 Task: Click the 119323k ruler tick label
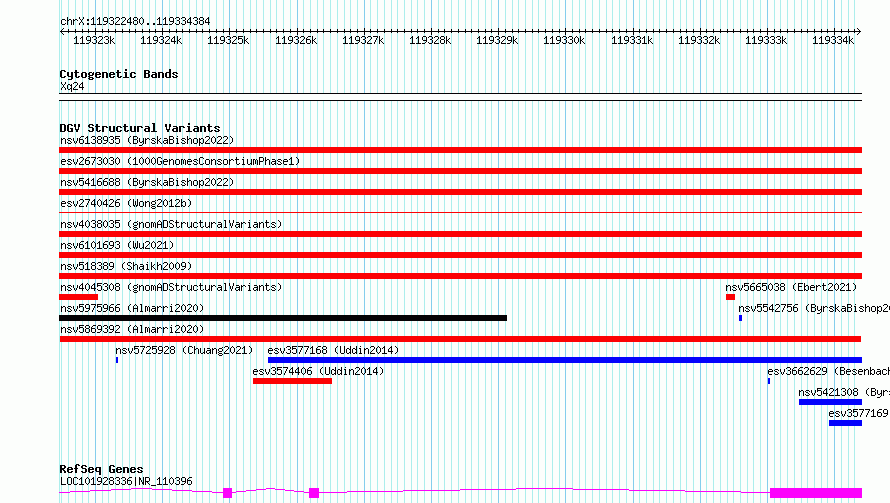[94, 40]
